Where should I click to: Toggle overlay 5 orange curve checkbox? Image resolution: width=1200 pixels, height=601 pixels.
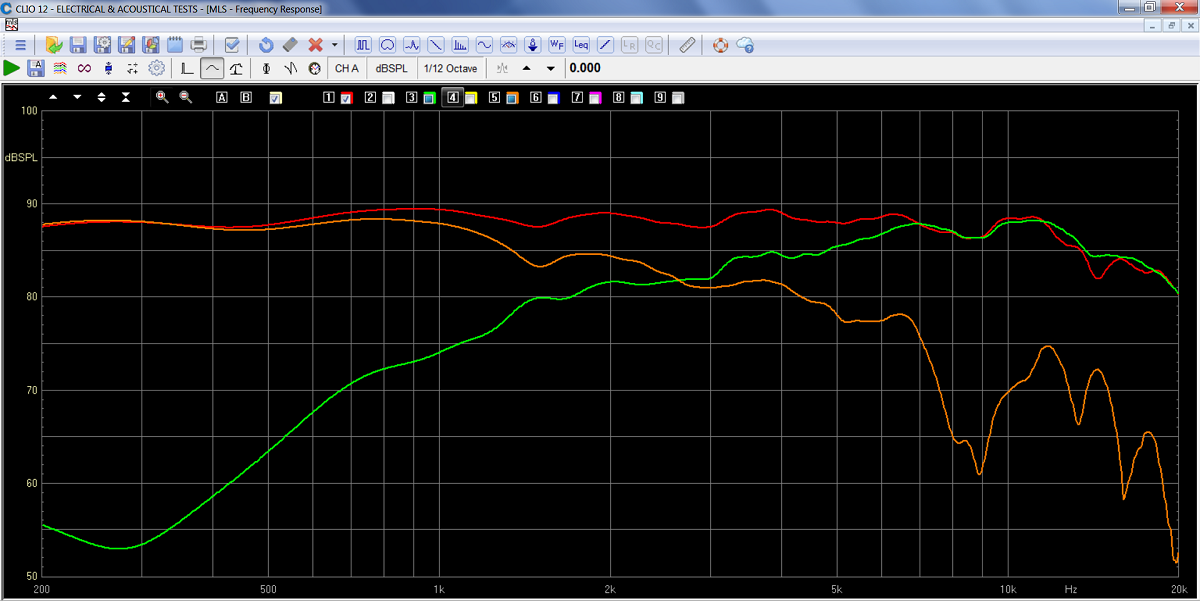coord(512,97)
